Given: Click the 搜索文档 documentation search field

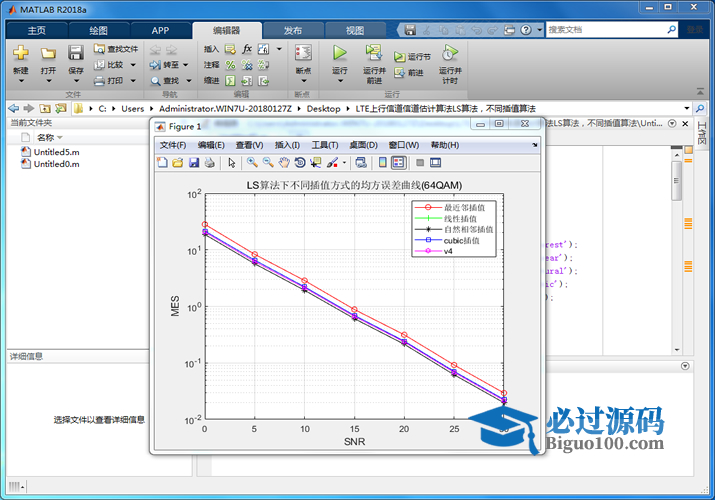Looking at the screenshot, I should click(x=606, y=30).
